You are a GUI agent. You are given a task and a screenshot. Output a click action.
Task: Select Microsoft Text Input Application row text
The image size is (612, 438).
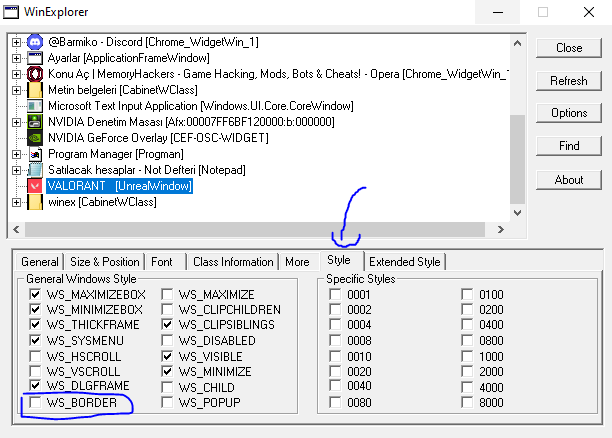(x=201, y=106)
